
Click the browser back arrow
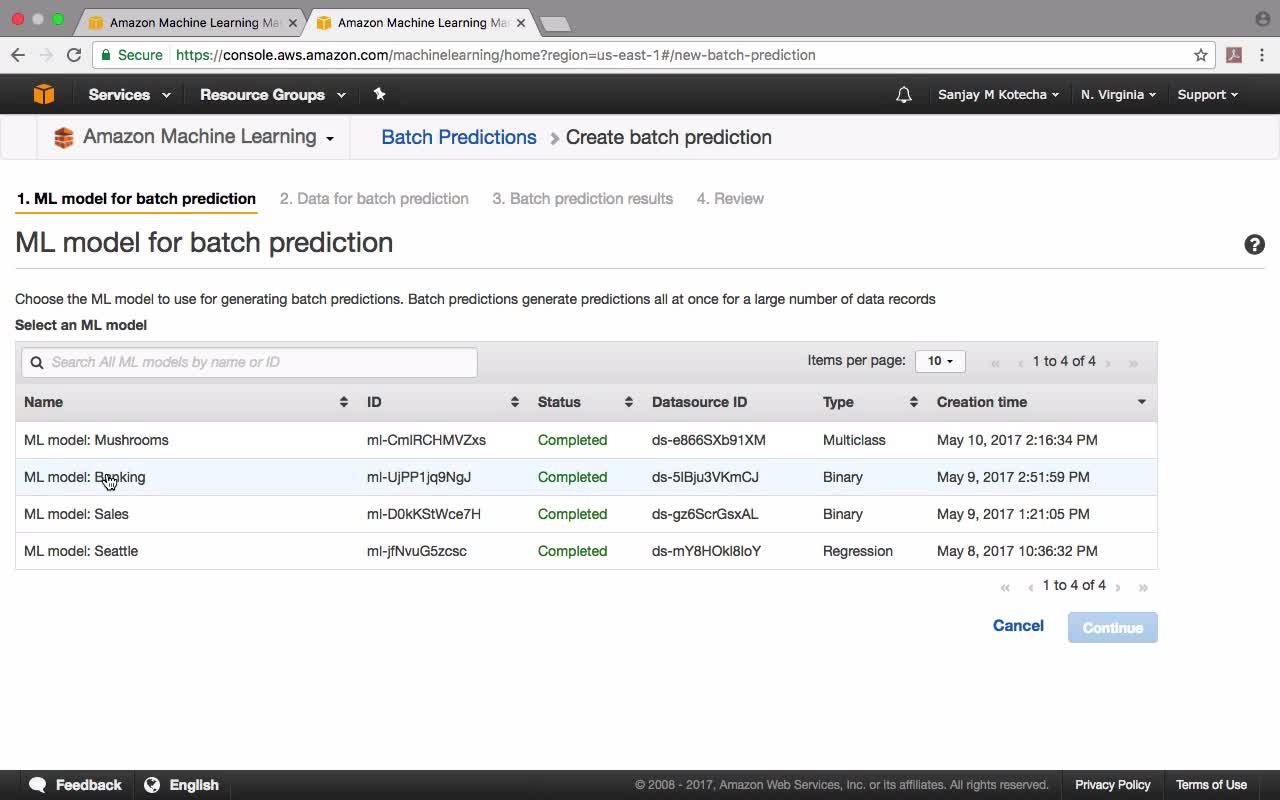coord(18,55)
